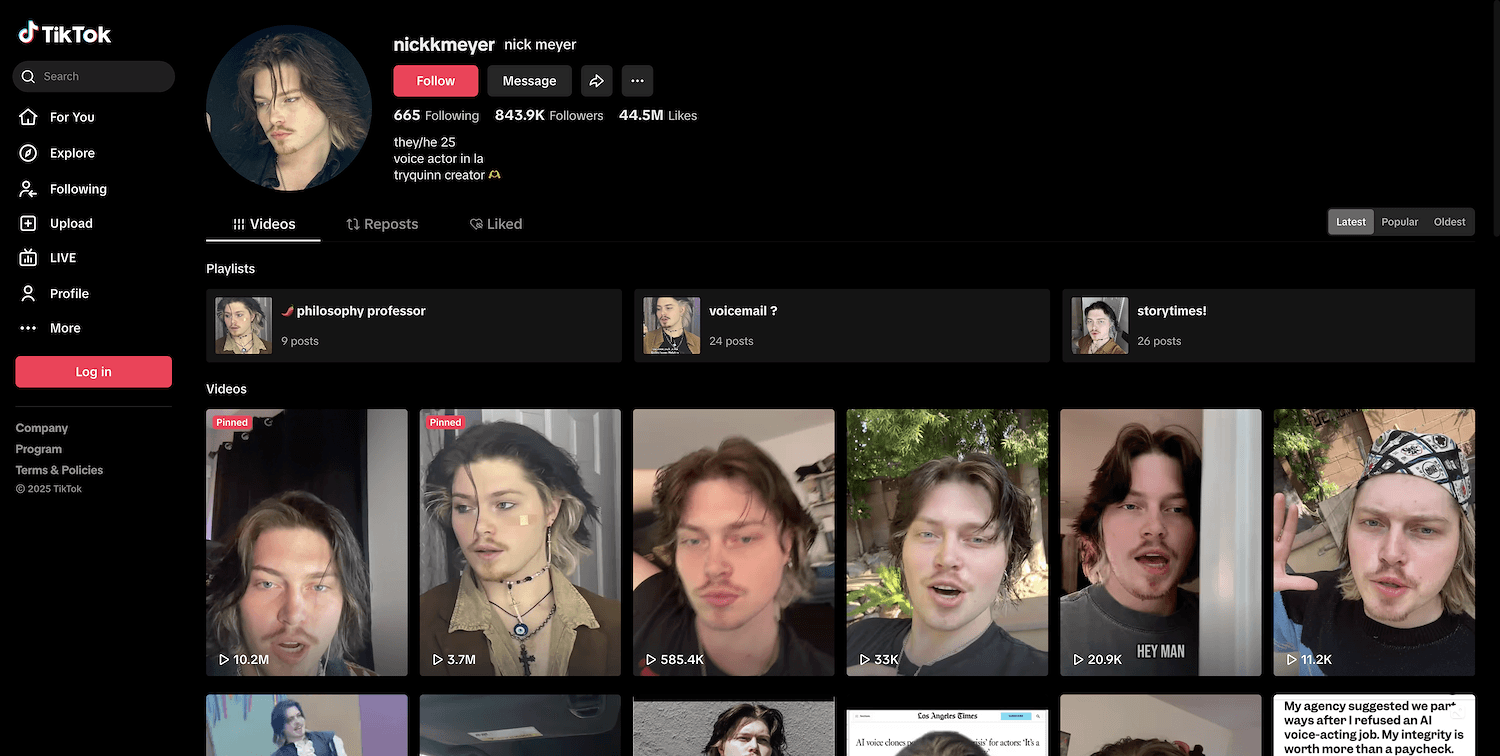Open the Following sidebar icon
Image resolution: width=1500 pixels, height=756 pixels.
point(29,189)
